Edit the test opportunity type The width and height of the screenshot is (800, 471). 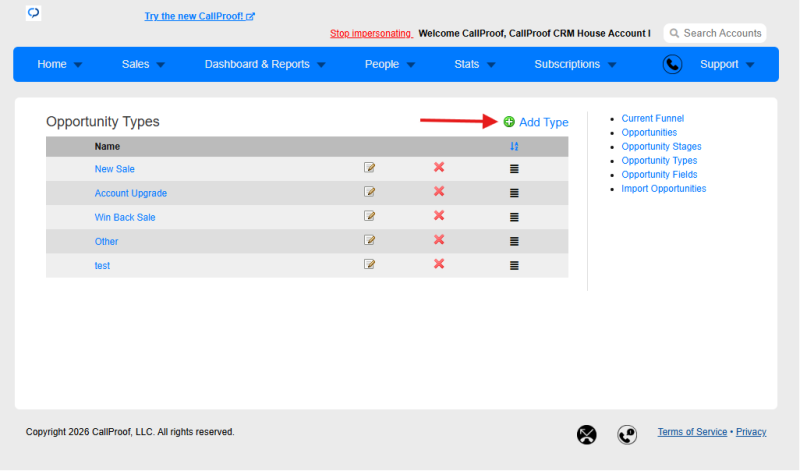coord(369,264)
